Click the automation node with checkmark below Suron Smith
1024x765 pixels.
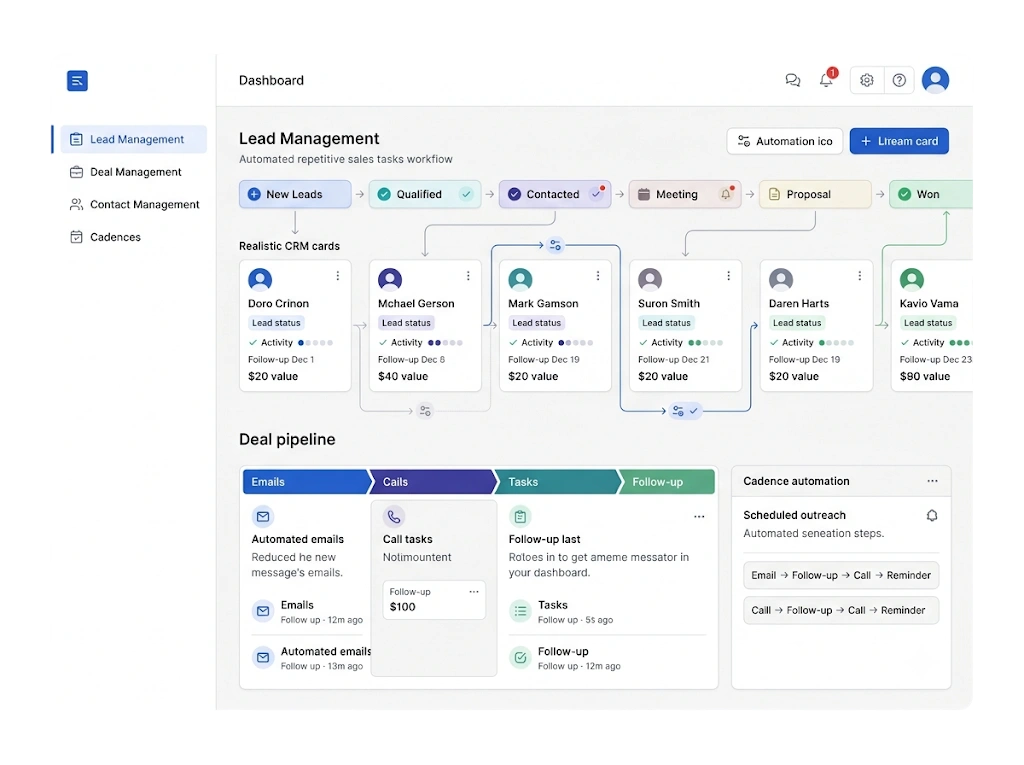(x=685, y=411)
